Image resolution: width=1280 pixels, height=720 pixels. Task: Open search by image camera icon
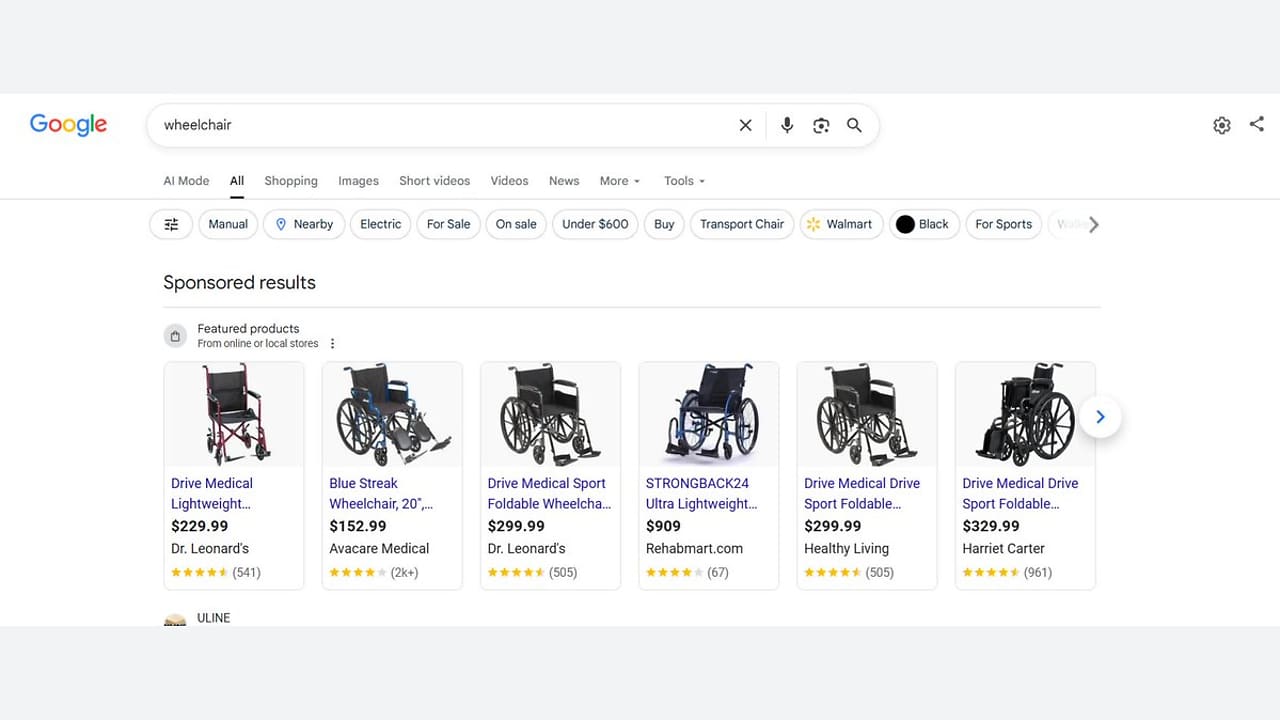pos(821,125)
